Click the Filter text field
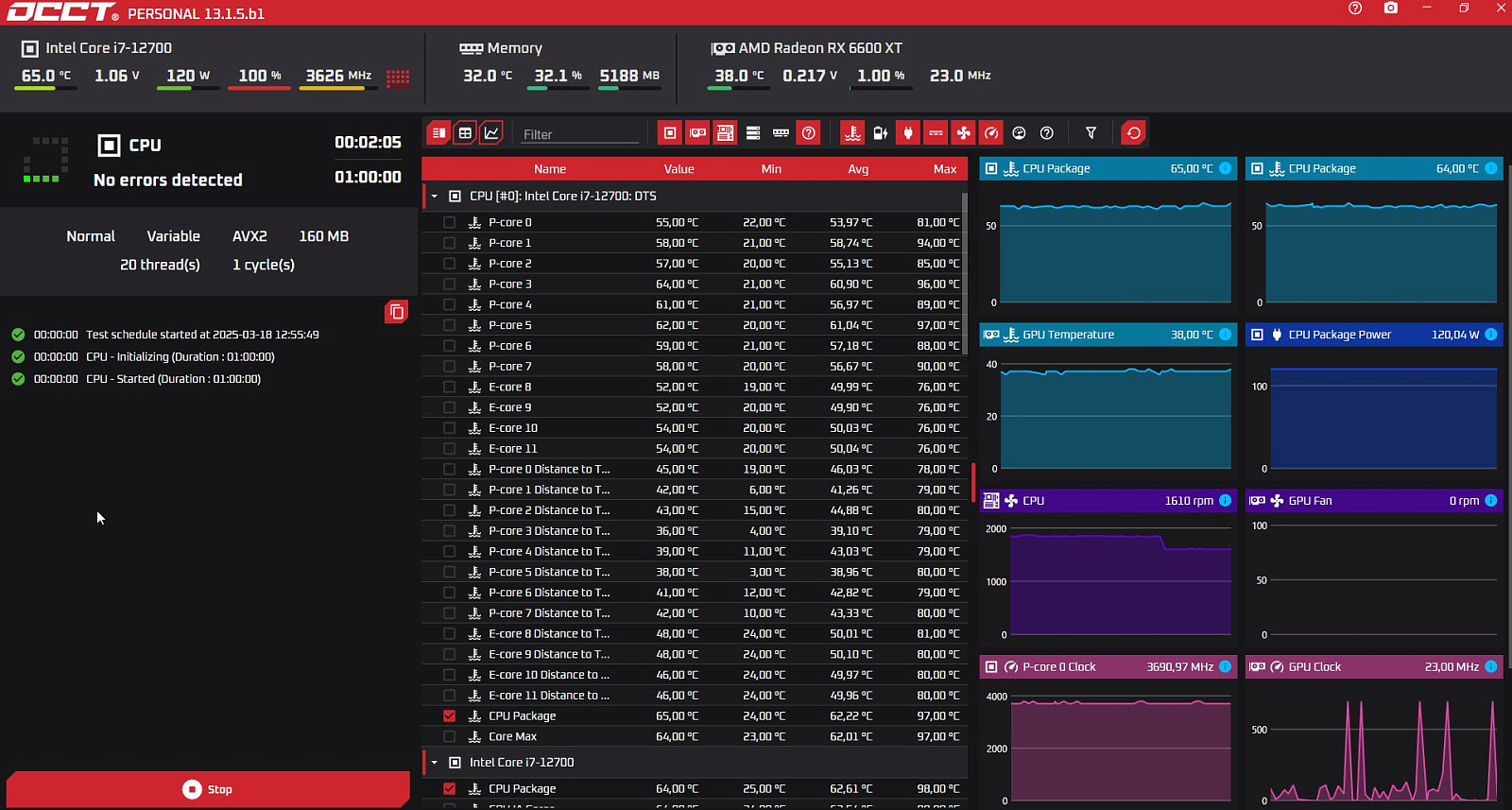 pos(580,134)
